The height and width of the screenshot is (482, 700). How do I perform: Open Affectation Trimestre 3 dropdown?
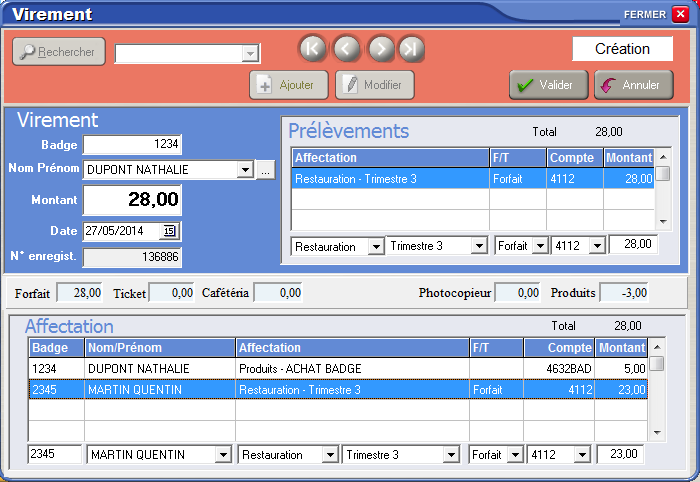pyautogui.click(x=451, y=455)
